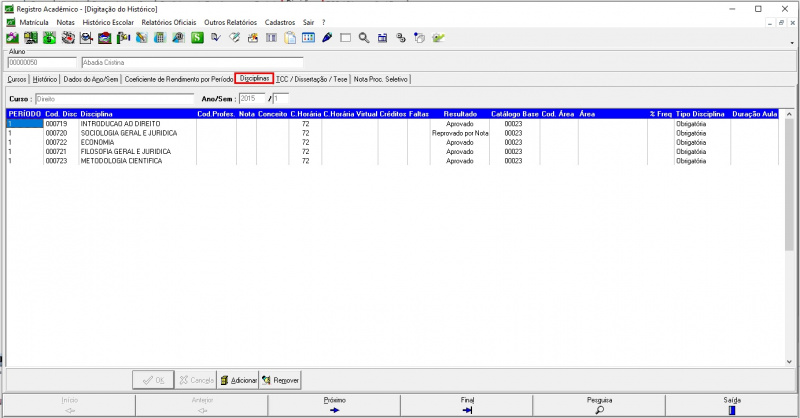Switch to TCC / Dissertação / Tese tab
Viewport: 800px width, 418px height.
(312, 79)
